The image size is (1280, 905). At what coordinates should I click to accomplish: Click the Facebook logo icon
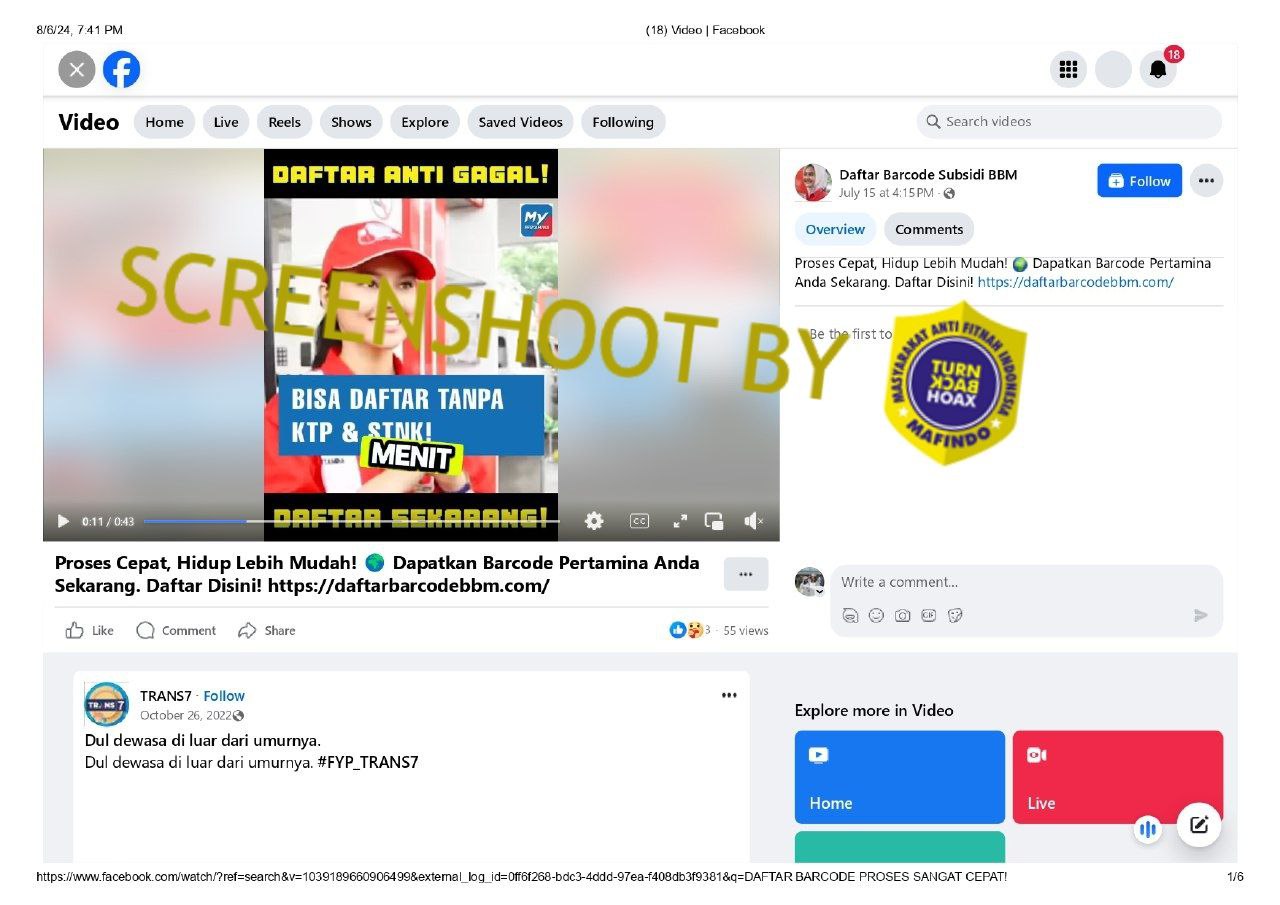[121, 70]
